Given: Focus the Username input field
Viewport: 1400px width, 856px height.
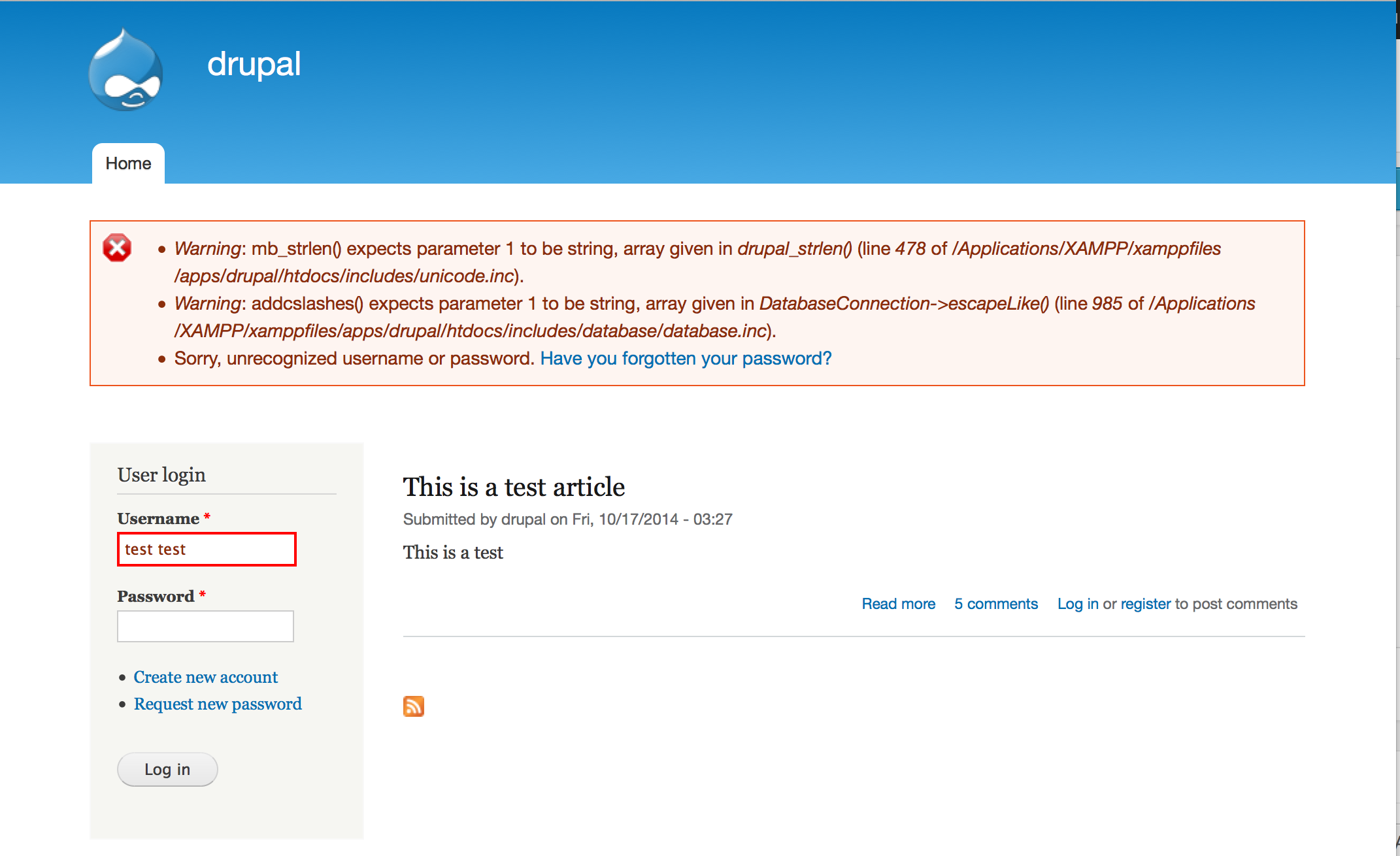Looking at the screenshot, I should coord(207,549).
